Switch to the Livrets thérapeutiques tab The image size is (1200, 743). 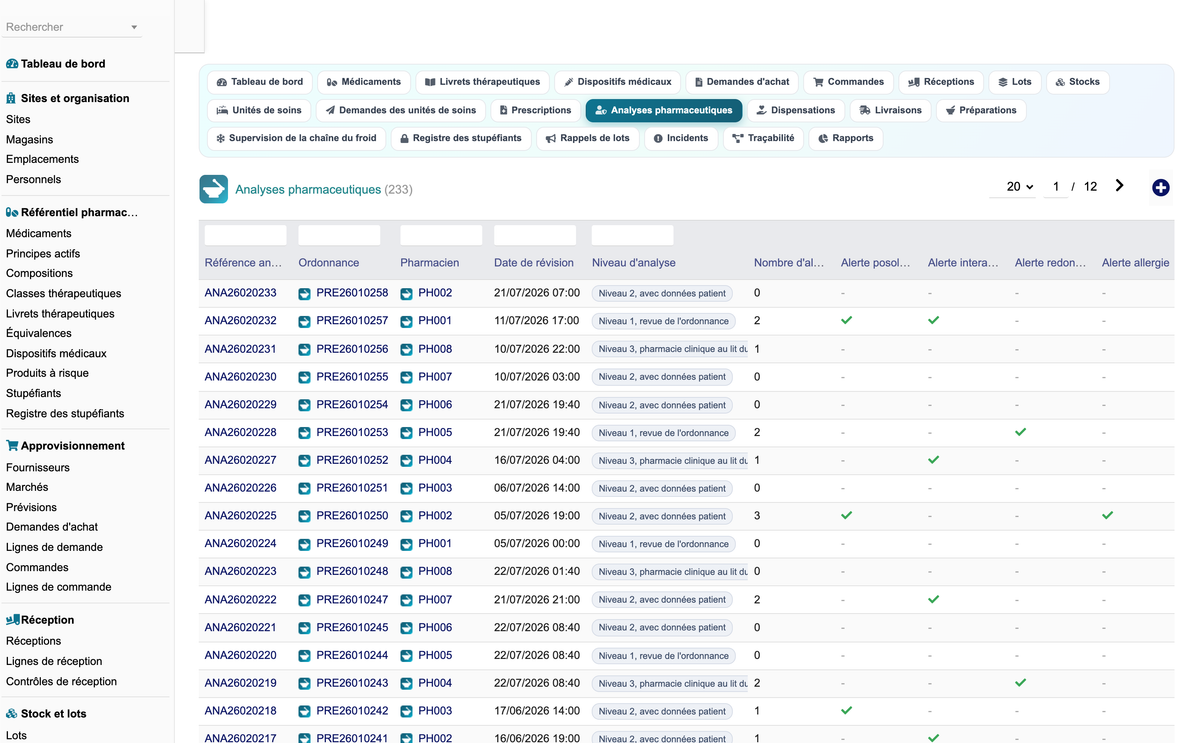482,82
